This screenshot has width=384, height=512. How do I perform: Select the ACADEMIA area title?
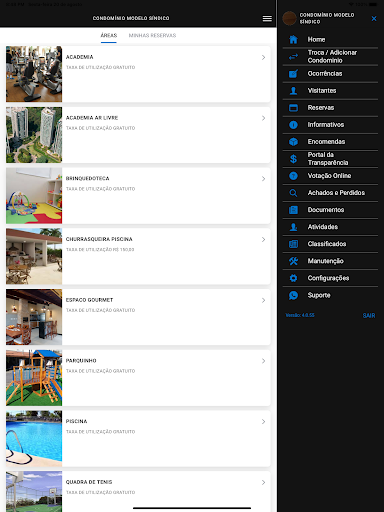click(79, 57)
